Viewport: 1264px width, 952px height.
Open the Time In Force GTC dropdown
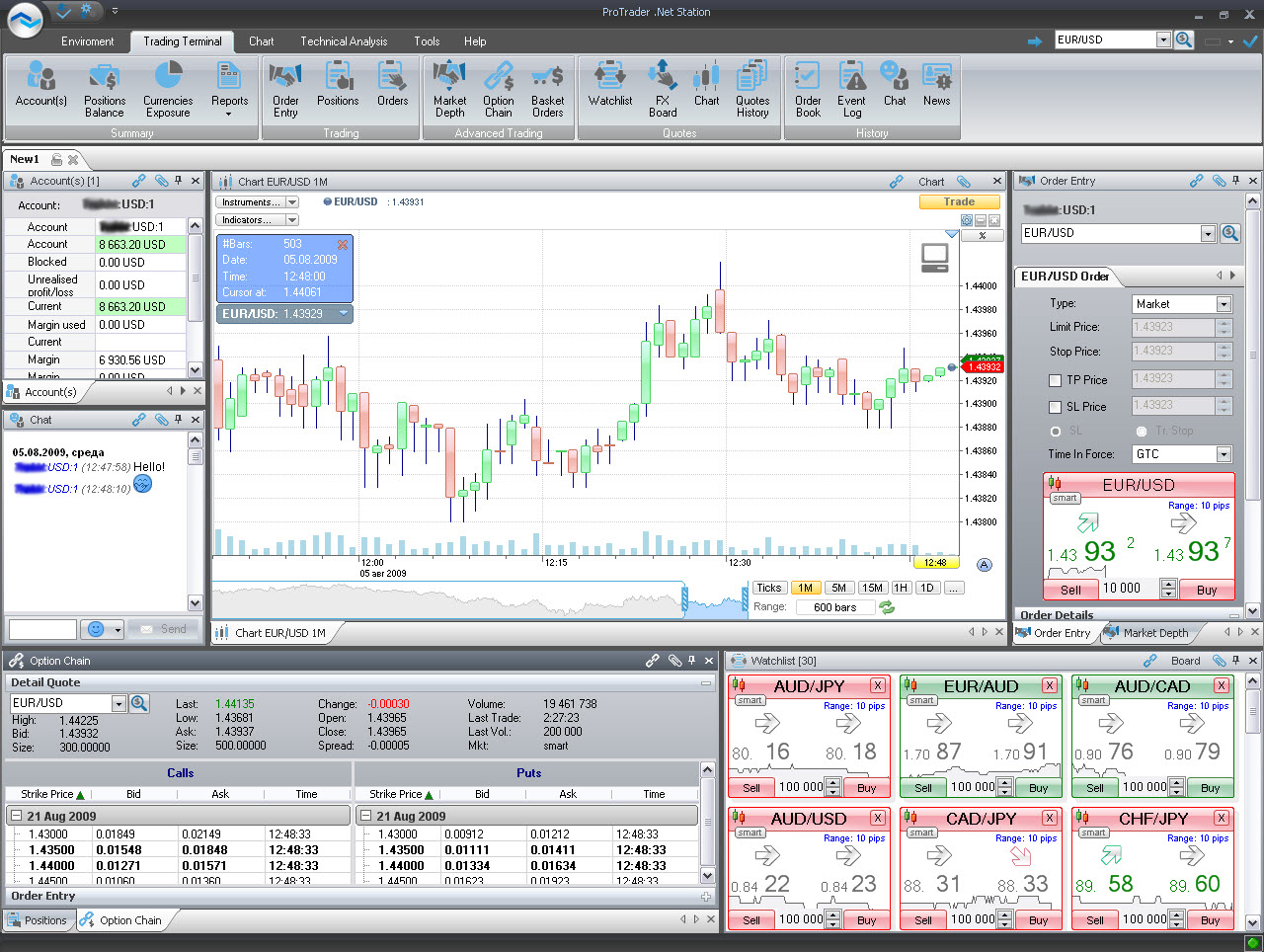coord(1224,454)
